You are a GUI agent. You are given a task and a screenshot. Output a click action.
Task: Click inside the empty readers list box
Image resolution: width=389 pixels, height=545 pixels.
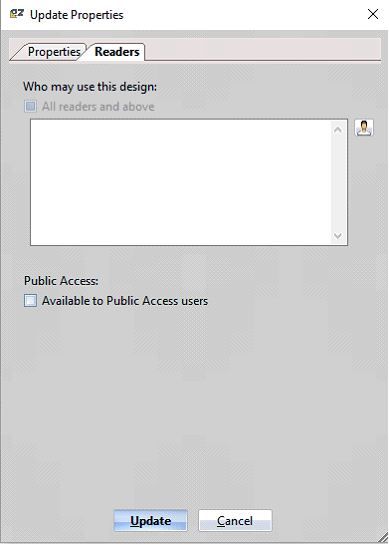click(181, 182)
